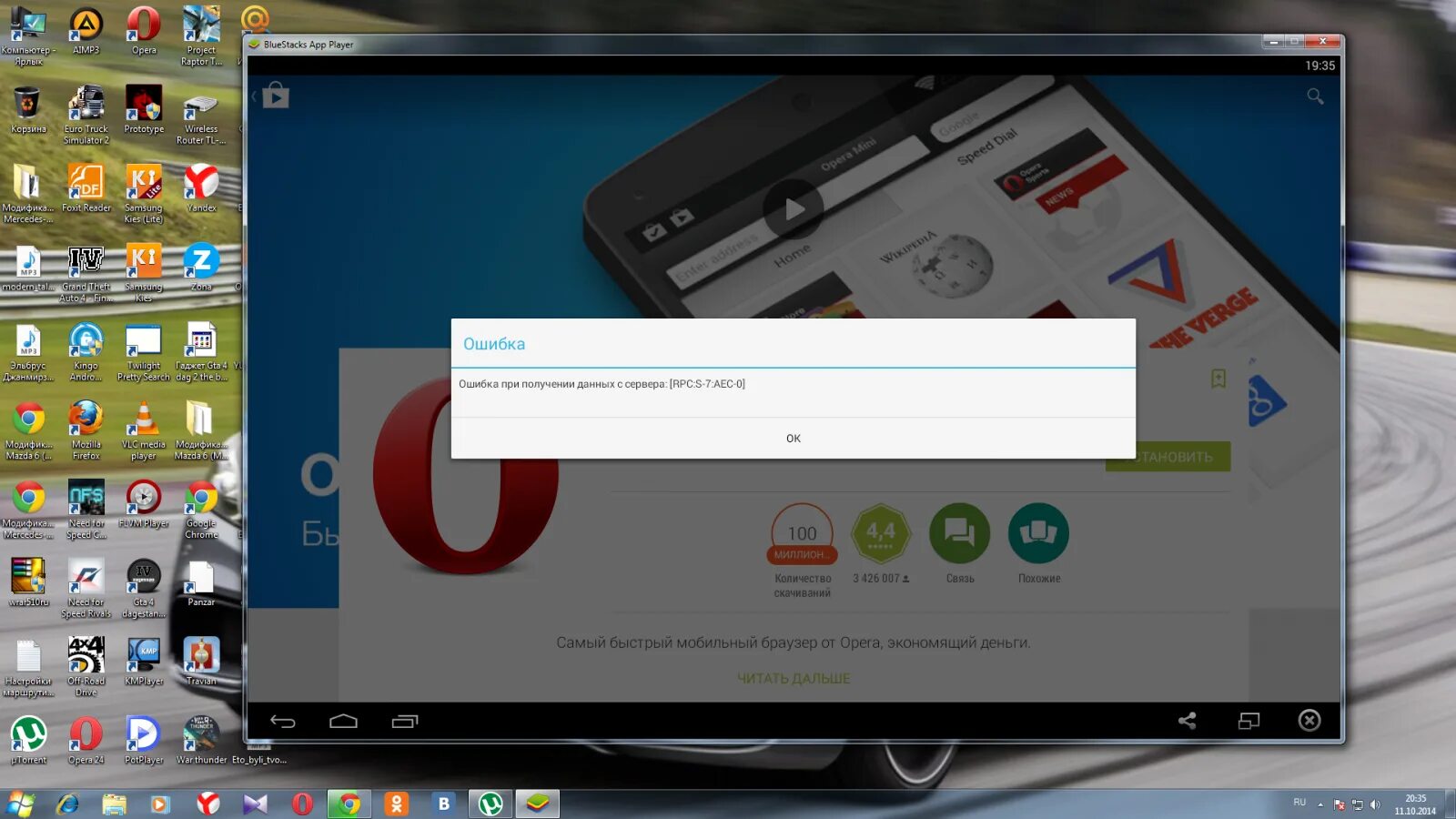Open PotPlayer desktop shortcut
This screenshot has height=819, width=1456.
click(x=144, y=740)
